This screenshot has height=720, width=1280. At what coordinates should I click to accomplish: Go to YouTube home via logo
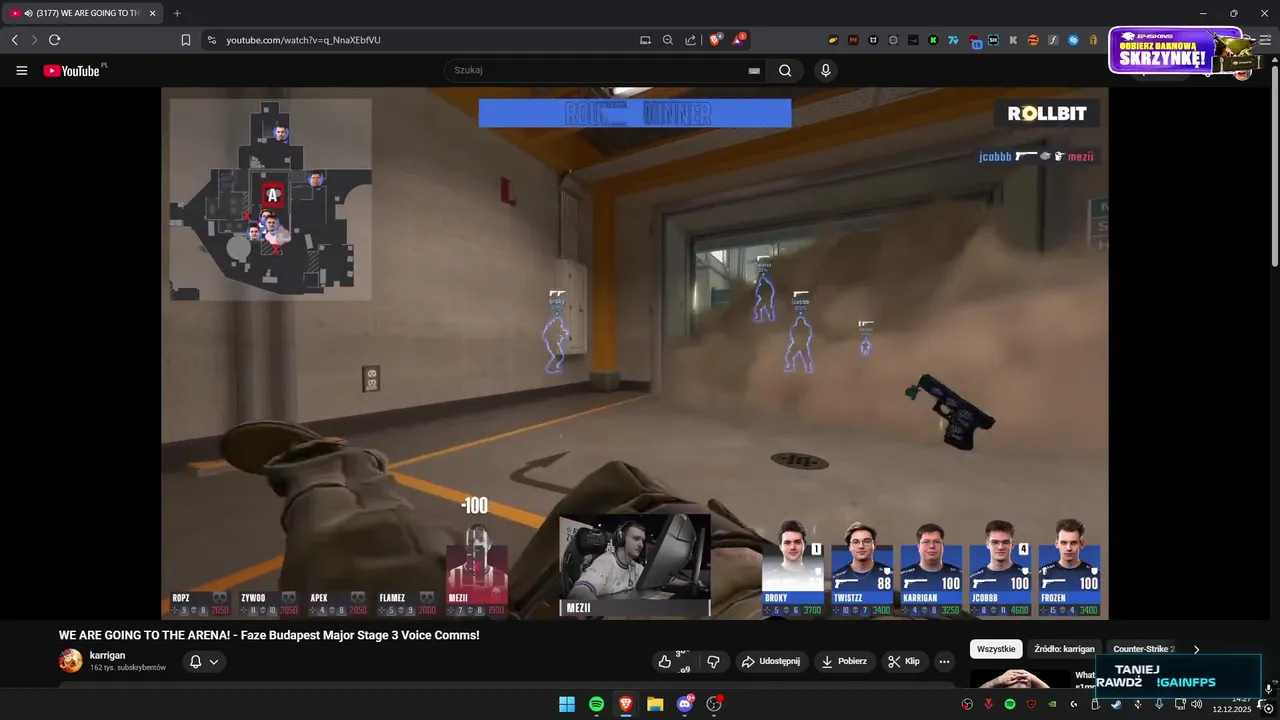pyautogui.click(x=73, y=70)
